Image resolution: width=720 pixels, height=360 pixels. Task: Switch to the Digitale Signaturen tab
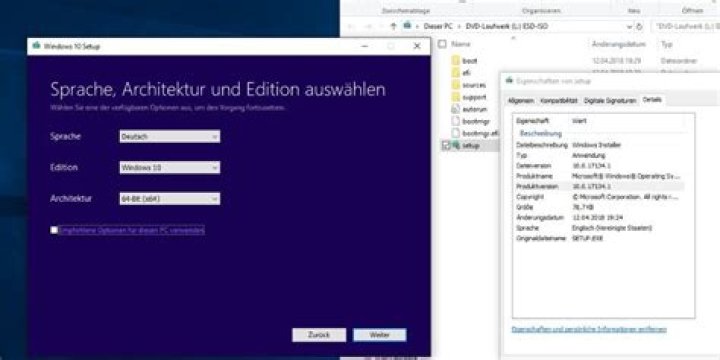tap(610, 101)
